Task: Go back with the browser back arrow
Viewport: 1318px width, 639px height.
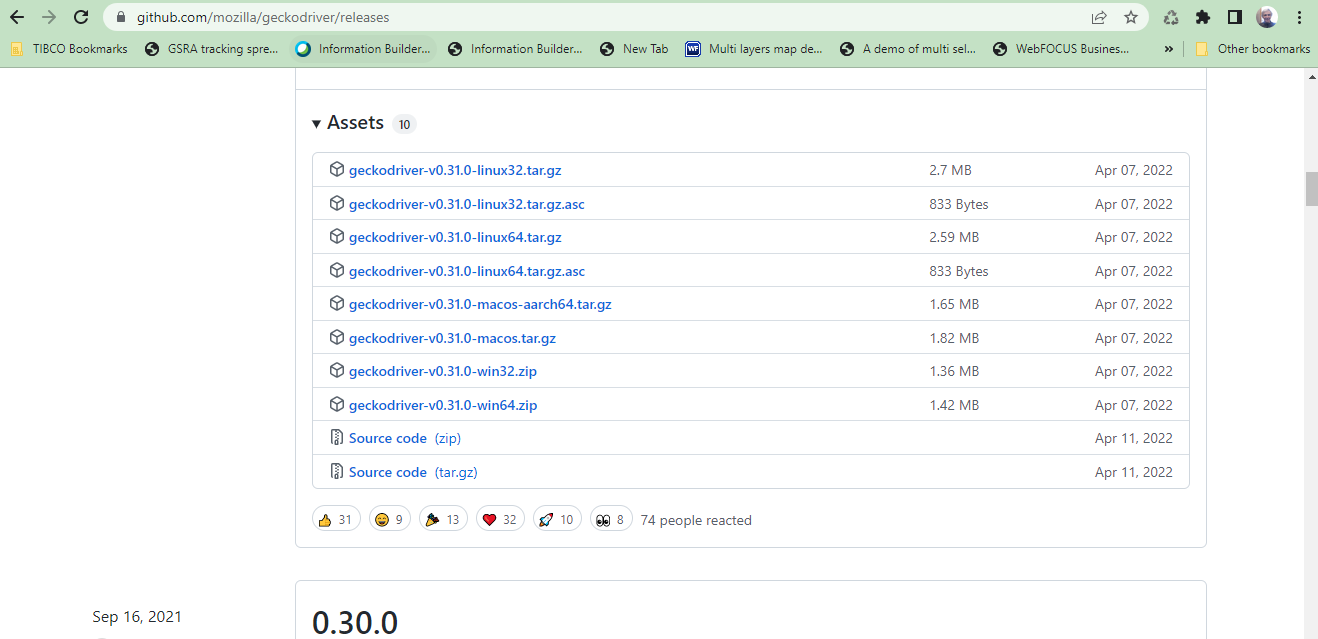Action: point(17,17)
